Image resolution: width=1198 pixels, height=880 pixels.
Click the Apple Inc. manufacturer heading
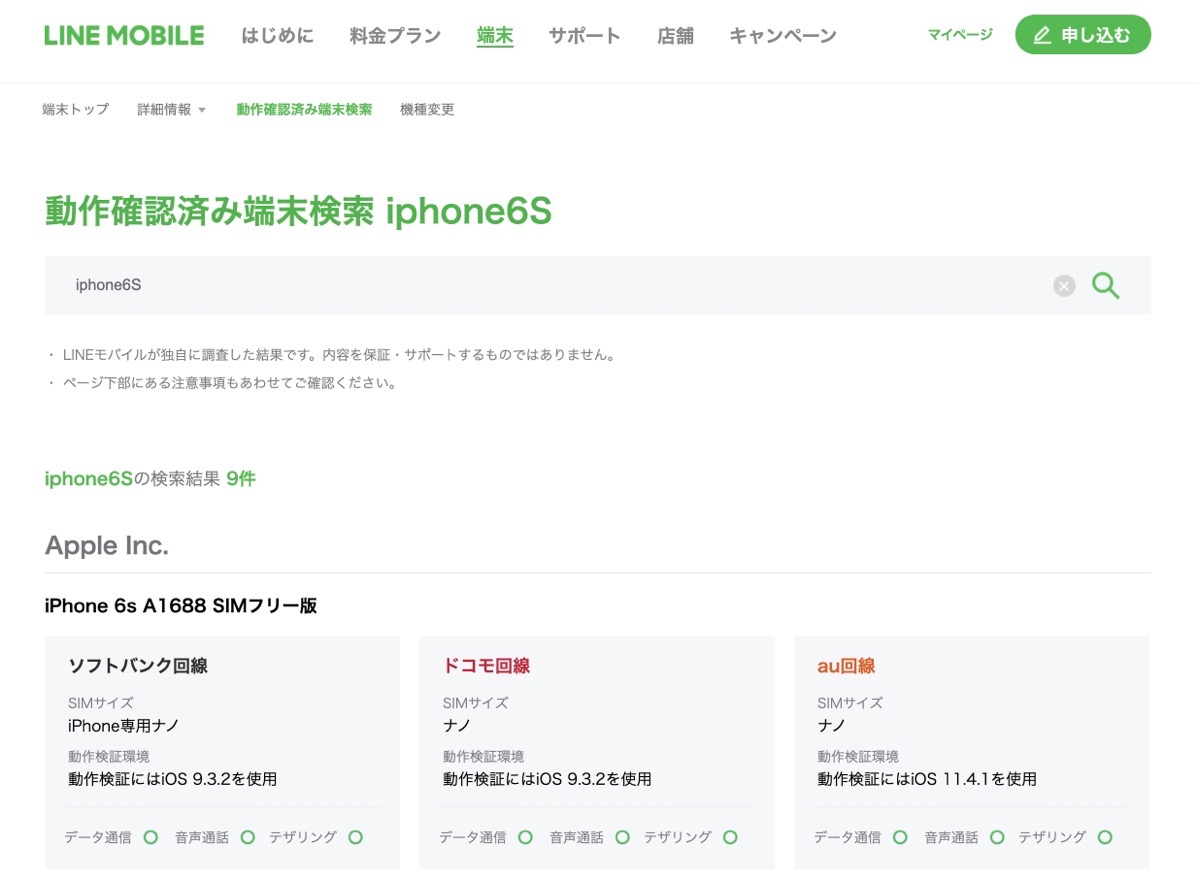coord(106,545)
